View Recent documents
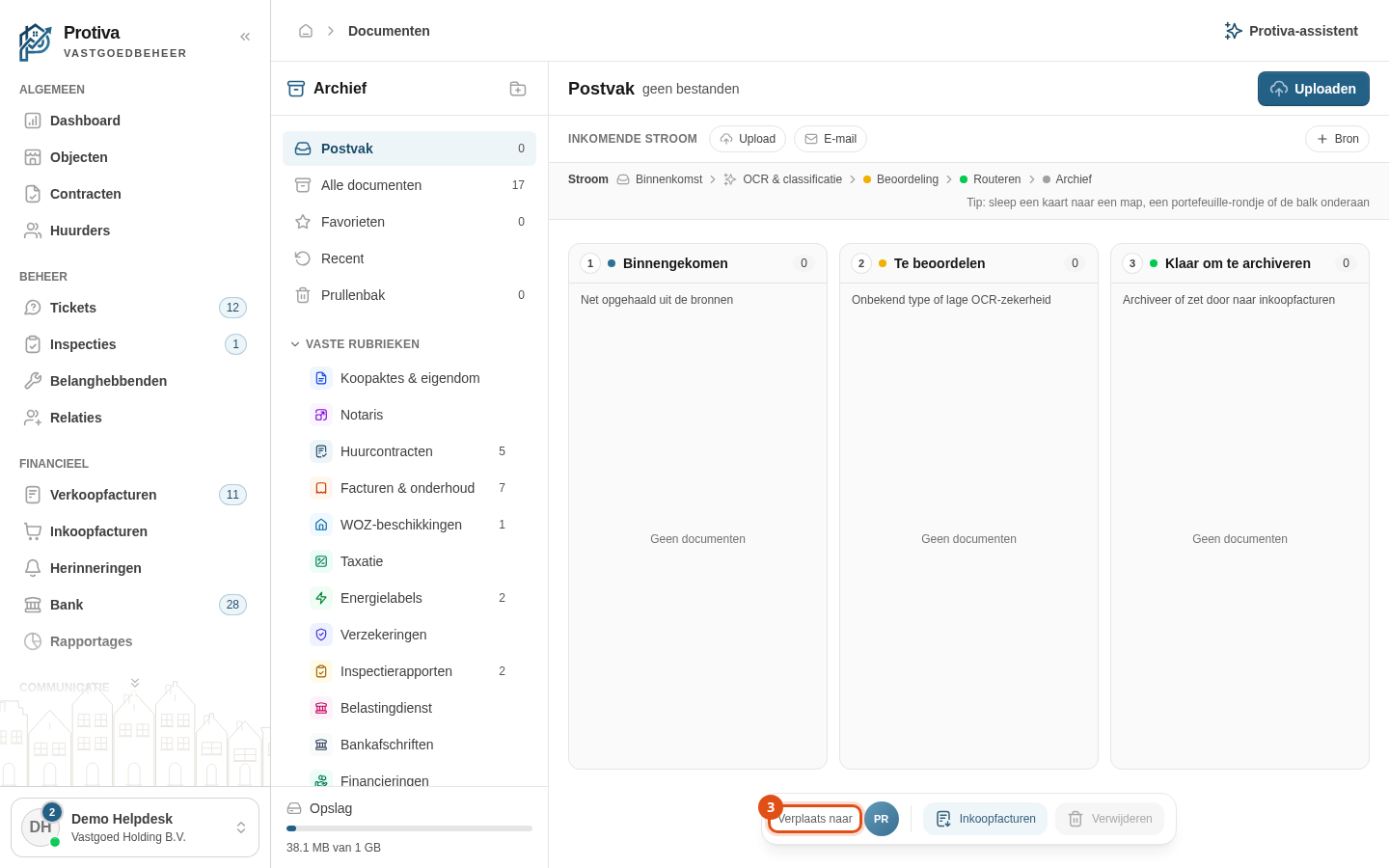This screenshot has width=1389, height=868. [409, 258]
